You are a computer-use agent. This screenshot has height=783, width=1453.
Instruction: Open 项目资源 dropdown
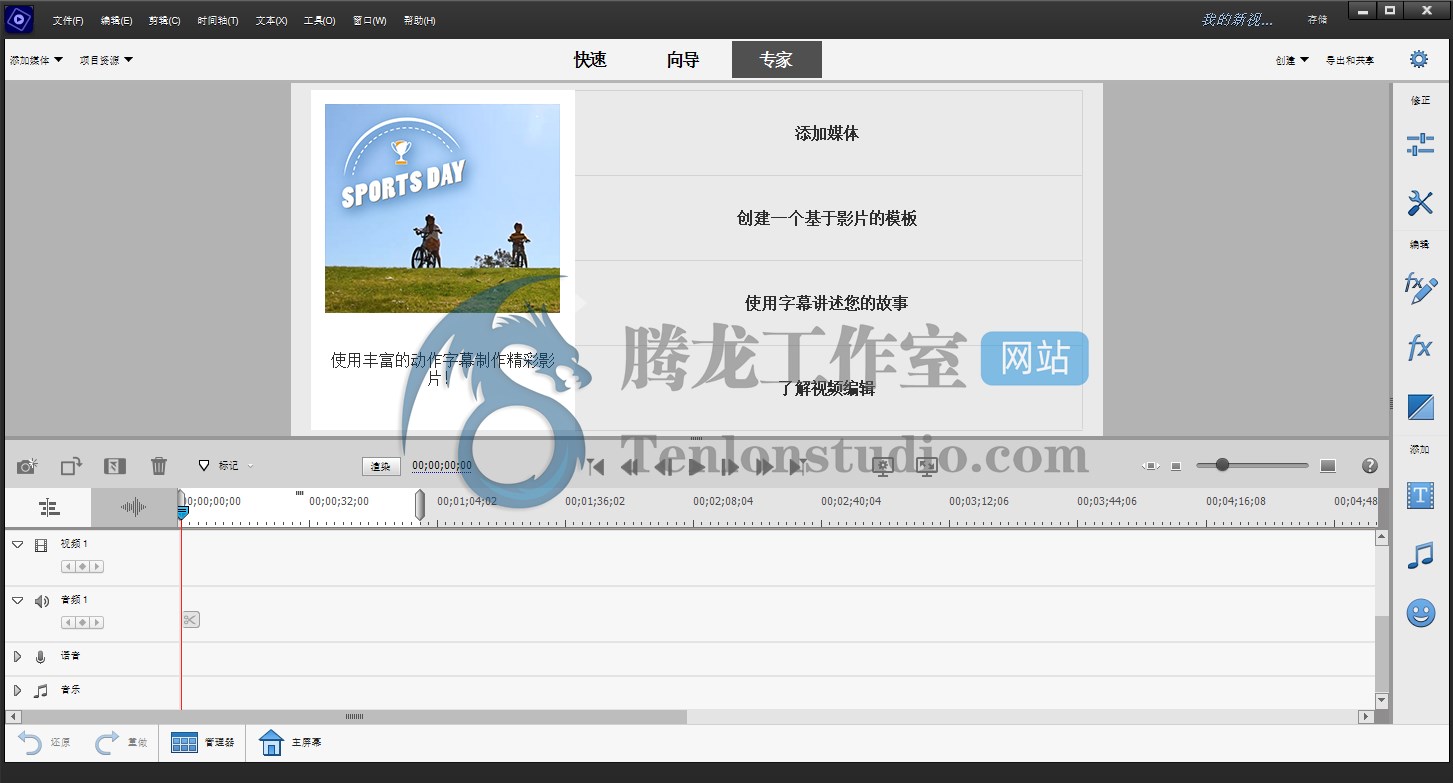click(106, 60)
